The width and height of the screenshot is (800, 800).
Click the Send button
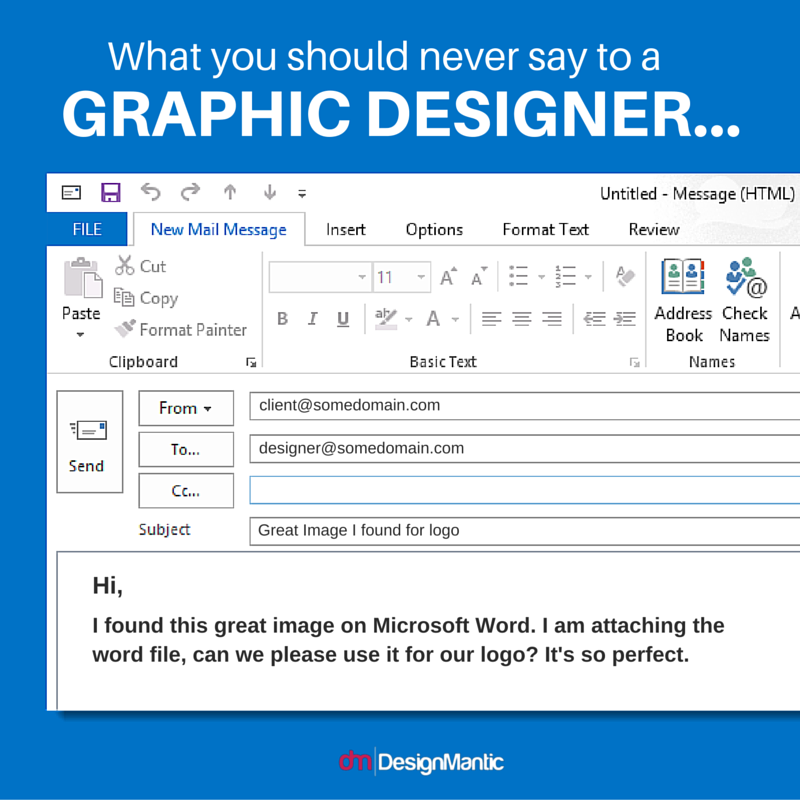(x=90, y=442)
